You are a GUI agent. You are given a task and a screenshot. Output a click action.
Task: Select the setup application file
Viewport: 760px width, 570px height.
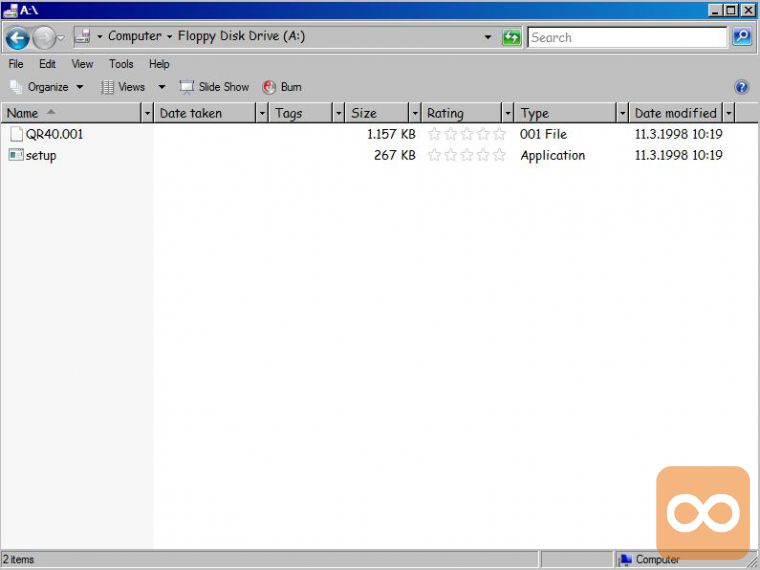40,155
